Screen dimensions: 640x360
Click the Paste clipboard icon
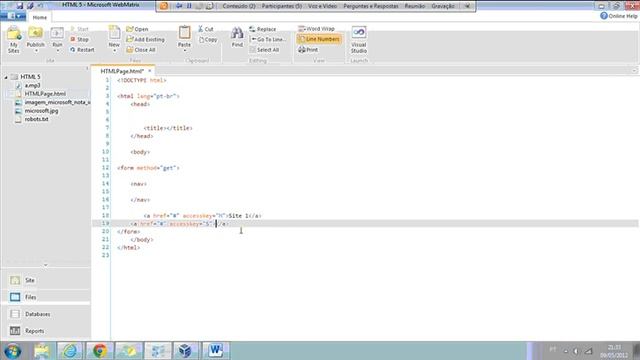[x=184, y=33]
